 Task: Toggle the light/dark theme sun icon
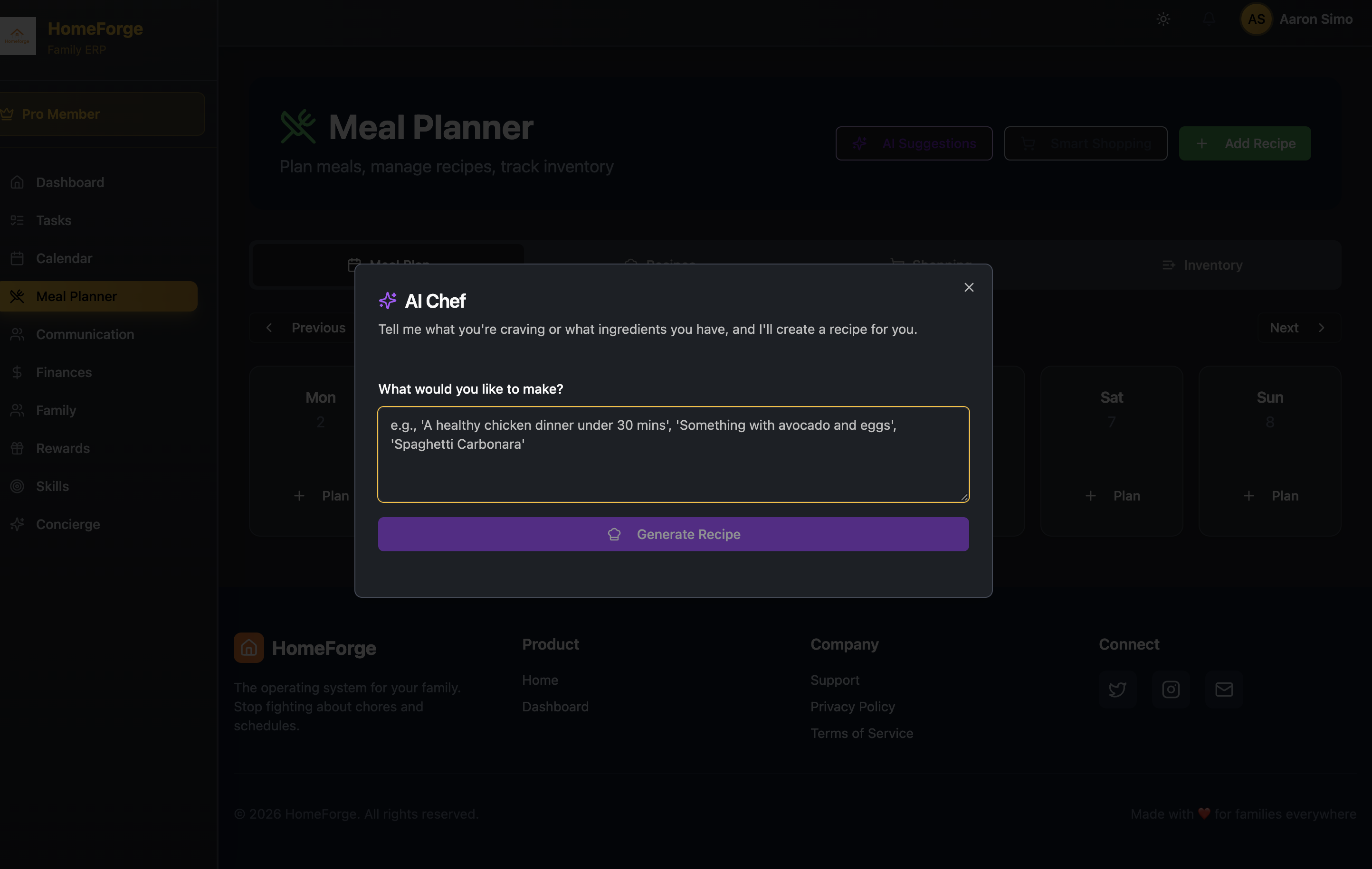pyautogui.click(x=1163, y=19)
